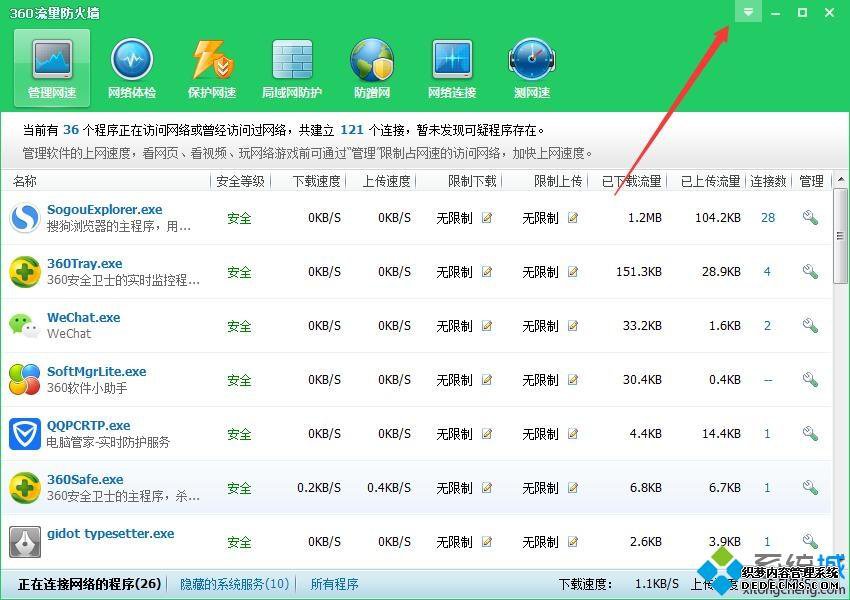Edit upload limit for gidot typesetter.exe
This screenshot has width=850, height=600.
(x=572, y=541)
